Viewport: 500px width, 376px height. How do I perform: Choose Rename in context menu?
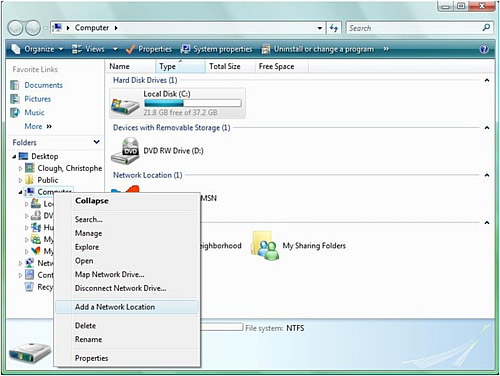(x=127, y=339)
